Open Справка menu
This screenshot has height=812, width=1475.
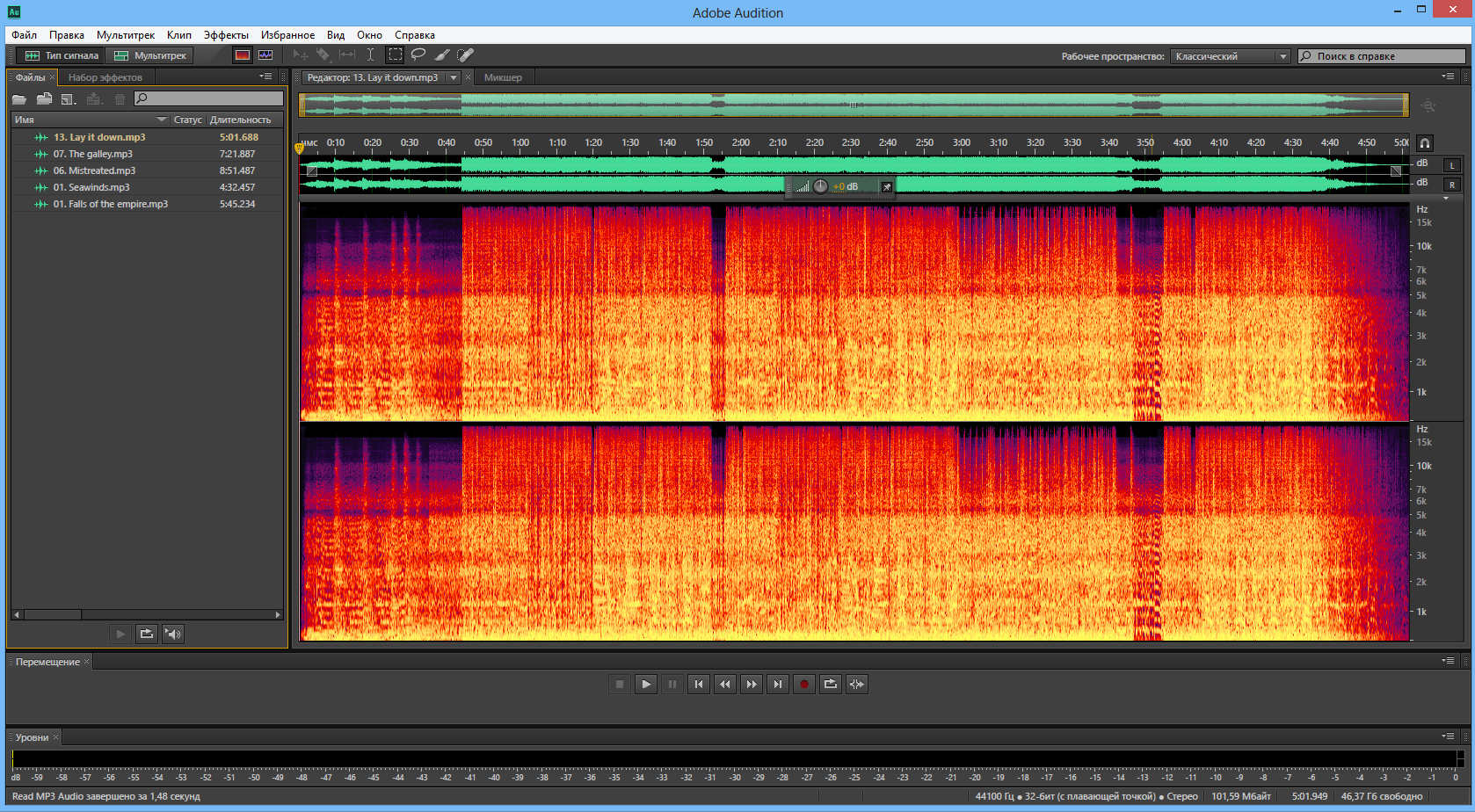pyautogui.click(x=415, y=35)
